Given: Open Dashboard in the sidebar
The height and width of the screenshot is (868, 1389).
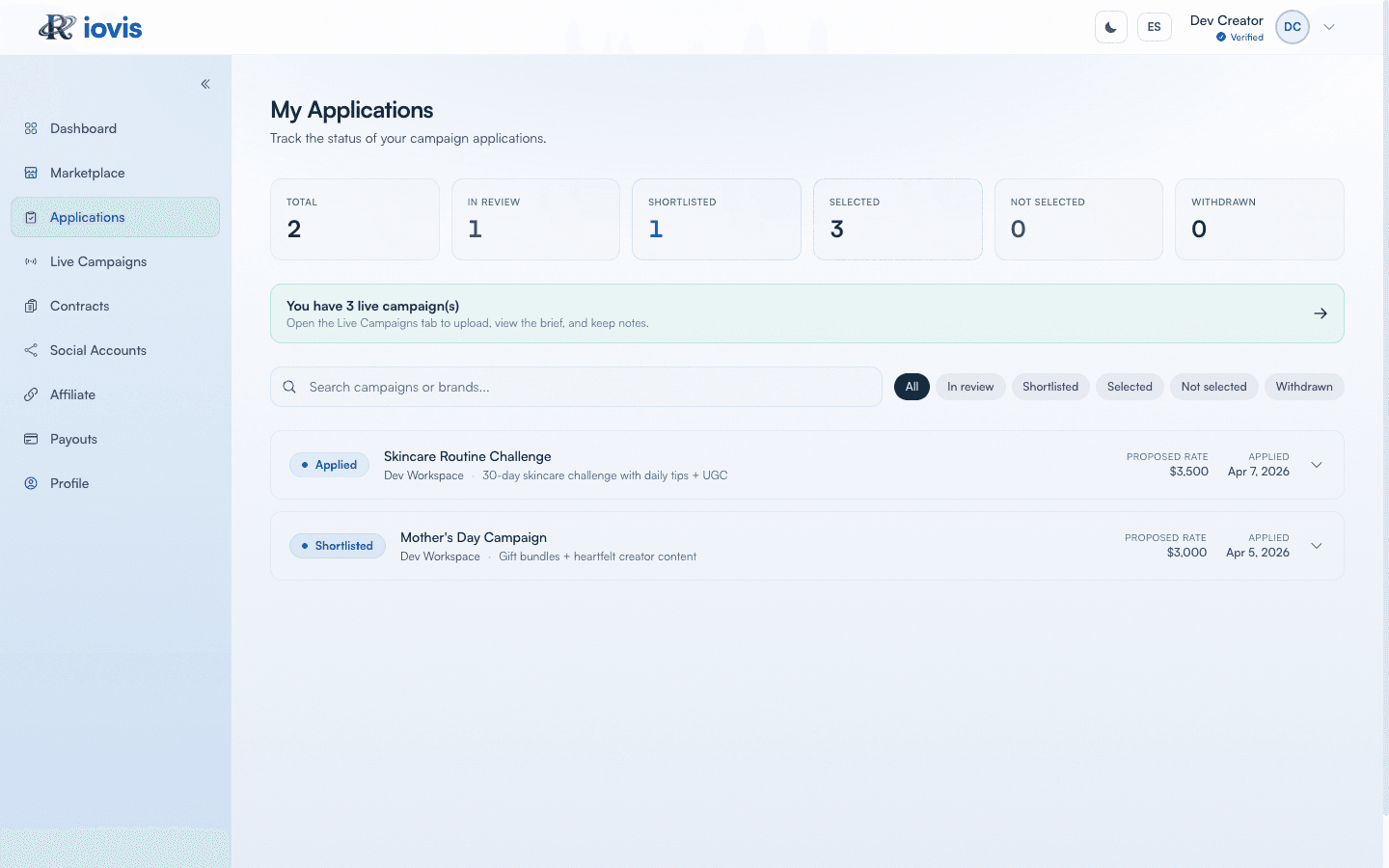Looking at the screenshot, I should (115, 128).
